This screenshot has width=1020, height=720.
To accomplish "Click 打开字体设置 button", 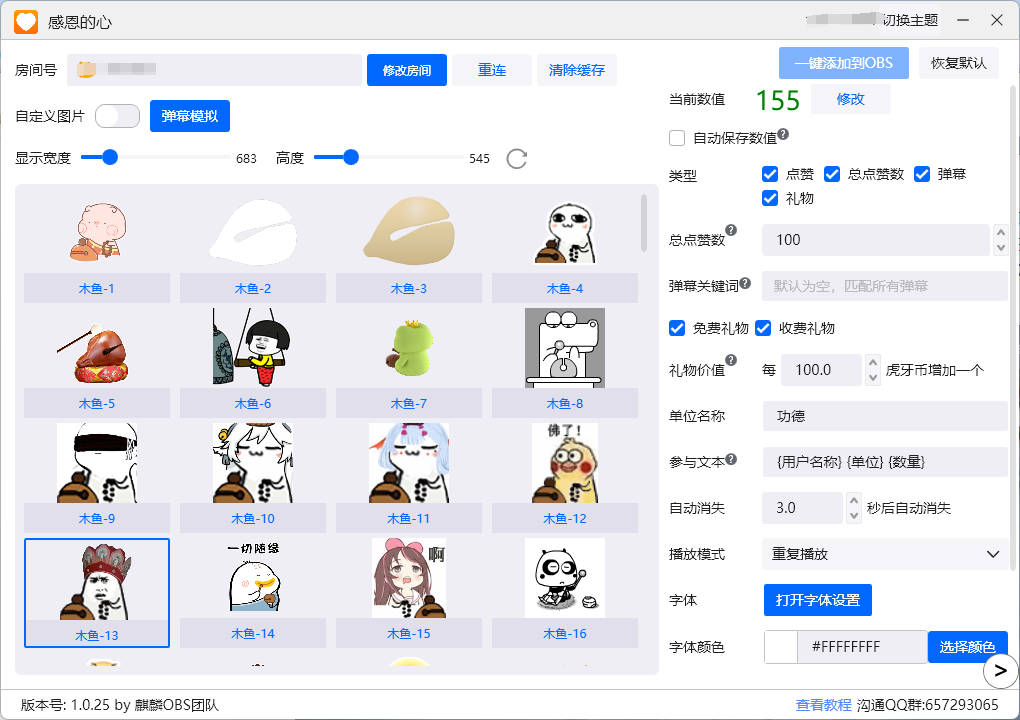I will click(818, 600).
